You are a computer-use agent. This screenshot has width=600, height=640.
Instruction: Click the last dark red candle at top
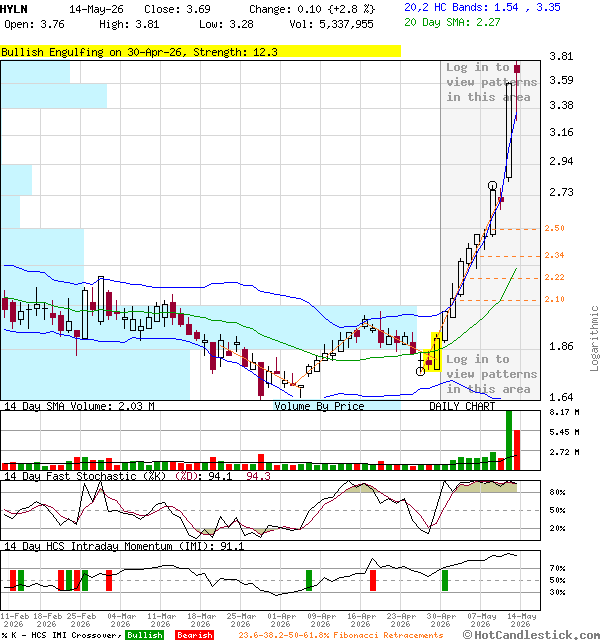[x=517, y=69]
